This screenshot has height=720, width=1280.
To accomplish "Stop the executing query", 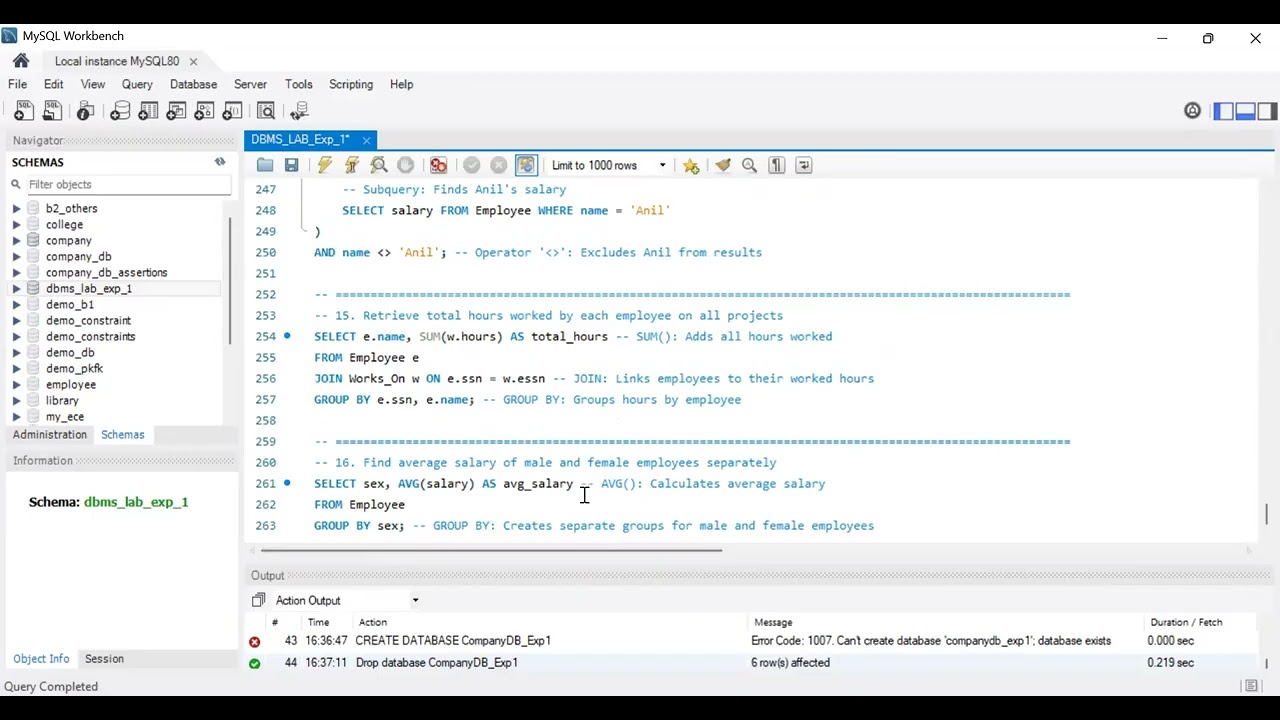I will click(x=405, y=165).
